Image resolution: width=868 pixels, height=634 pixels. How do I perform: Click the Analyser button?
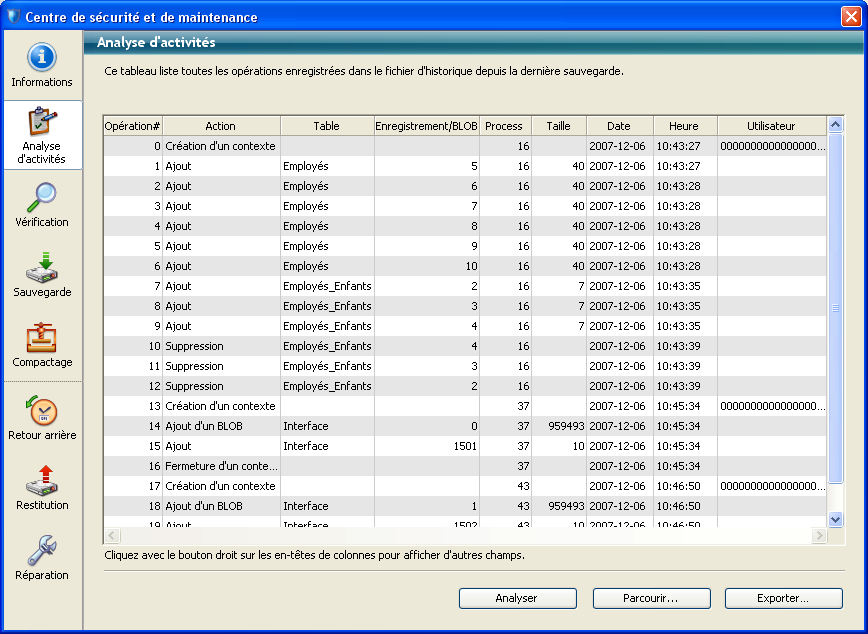coord(517,598)
